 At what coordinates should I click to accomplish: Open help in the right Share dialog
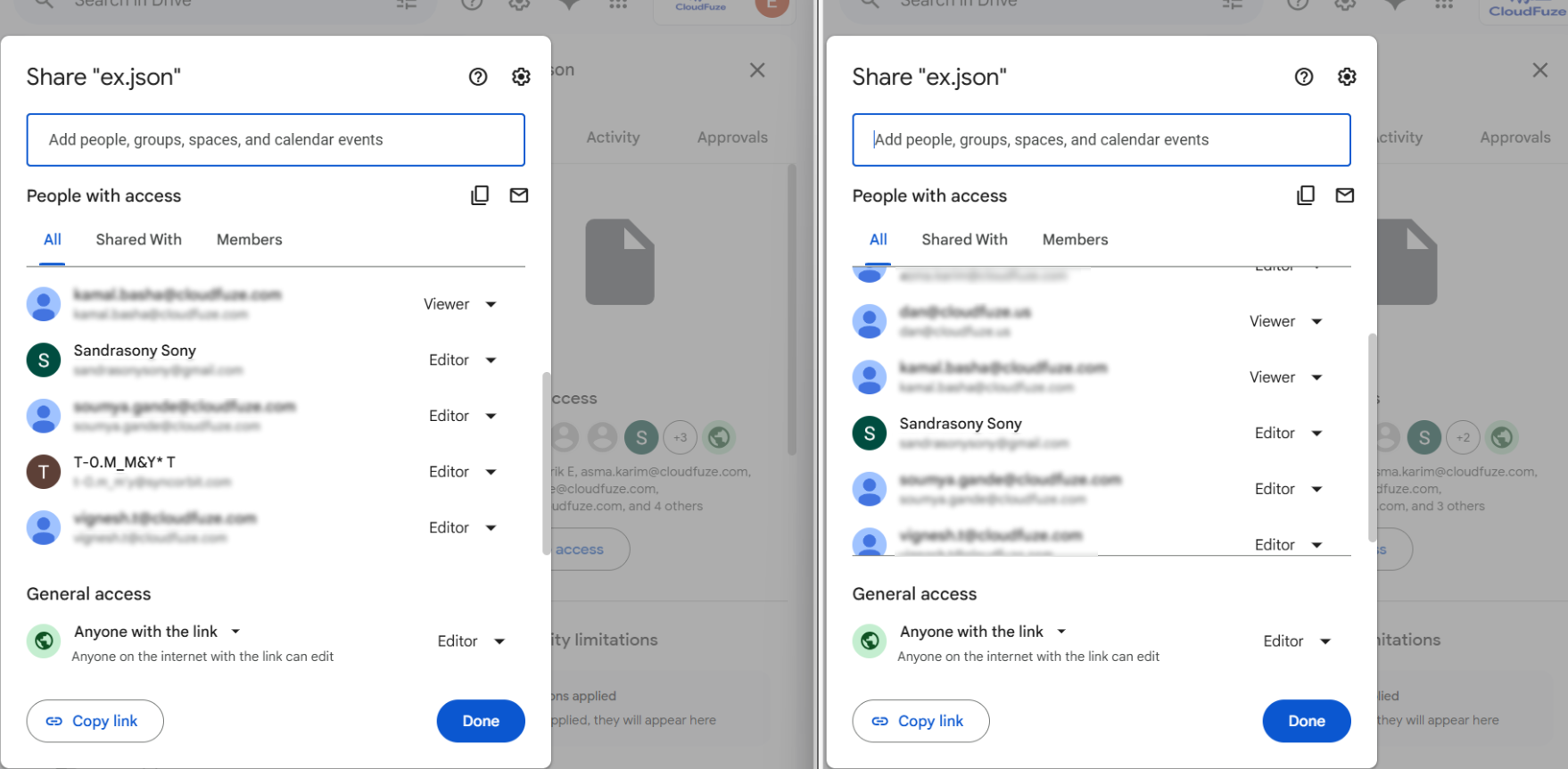1304,77
